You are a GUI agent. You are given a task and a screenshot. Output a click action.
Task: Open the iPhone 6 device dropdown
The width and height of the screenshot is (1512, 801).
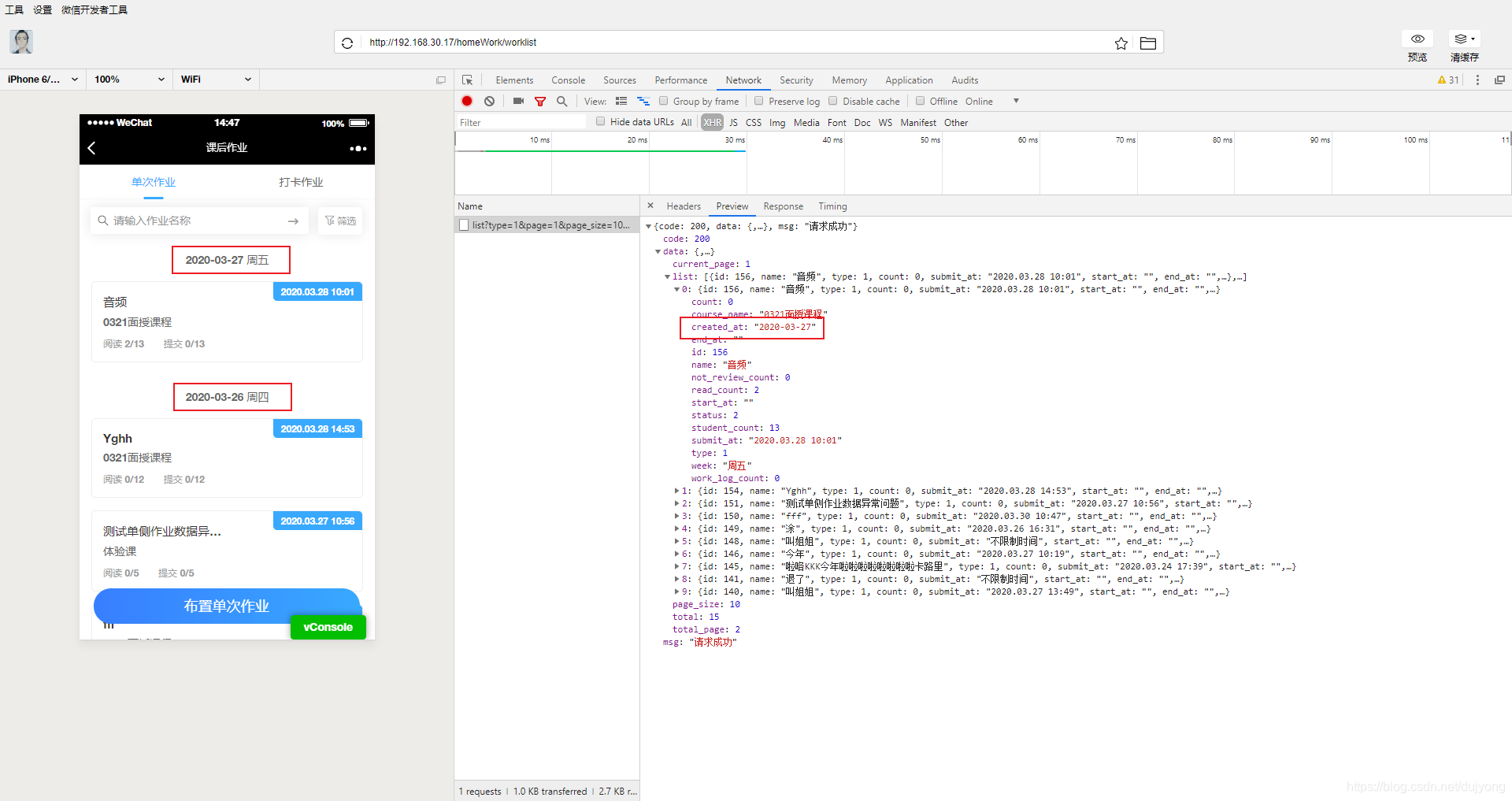[43, 80]
